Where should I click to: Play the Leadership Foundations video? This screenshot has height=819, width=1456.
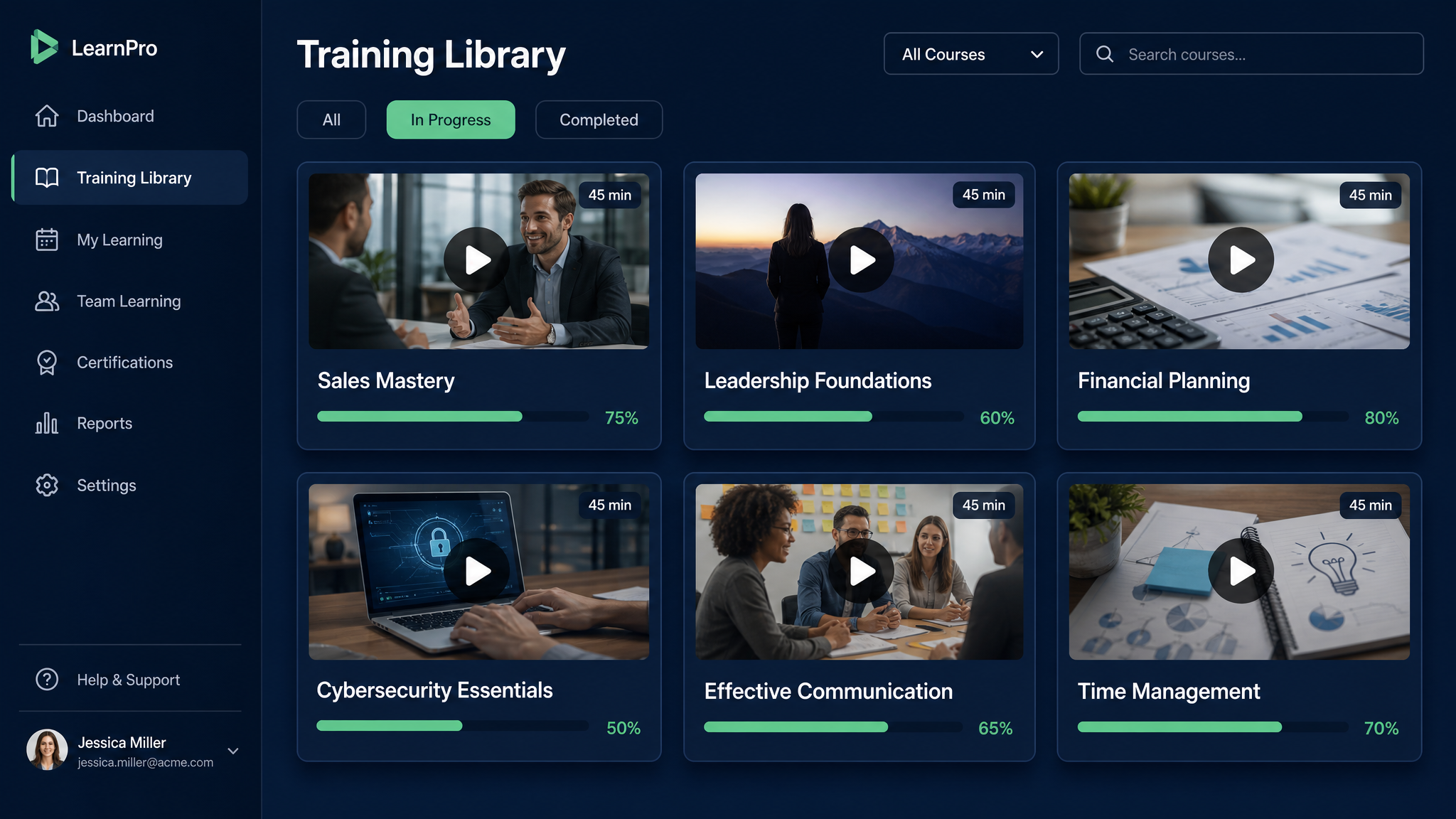pos(861,259)
